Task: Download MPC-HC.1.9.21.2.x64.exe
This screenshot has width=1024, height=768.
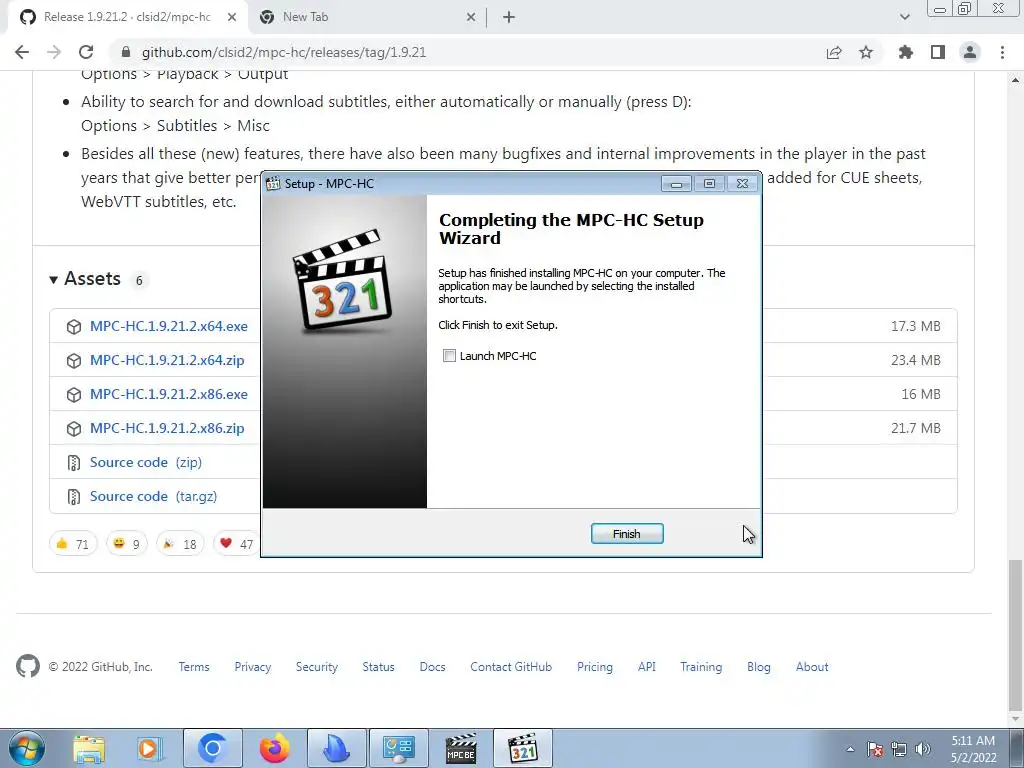Action: coord(168,326)
